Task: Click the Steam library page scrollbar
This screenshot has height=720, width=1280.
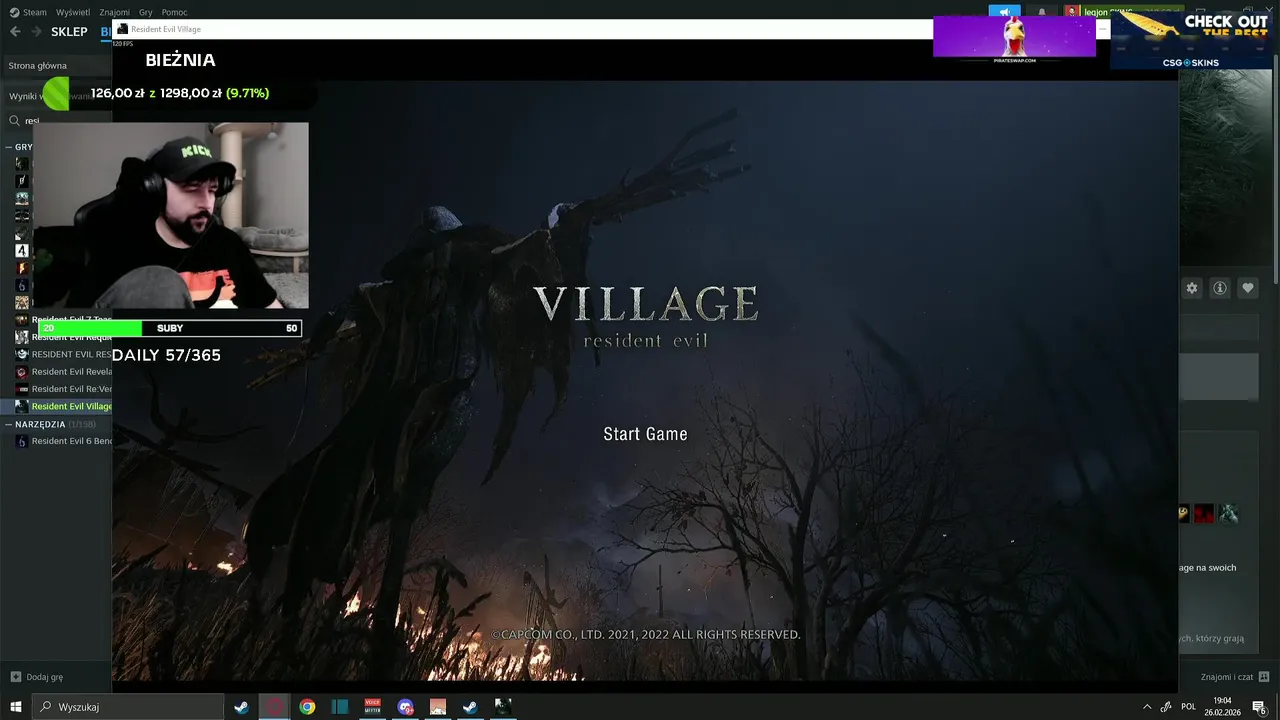Action: pyautogui.click(x=1276, y=170)
